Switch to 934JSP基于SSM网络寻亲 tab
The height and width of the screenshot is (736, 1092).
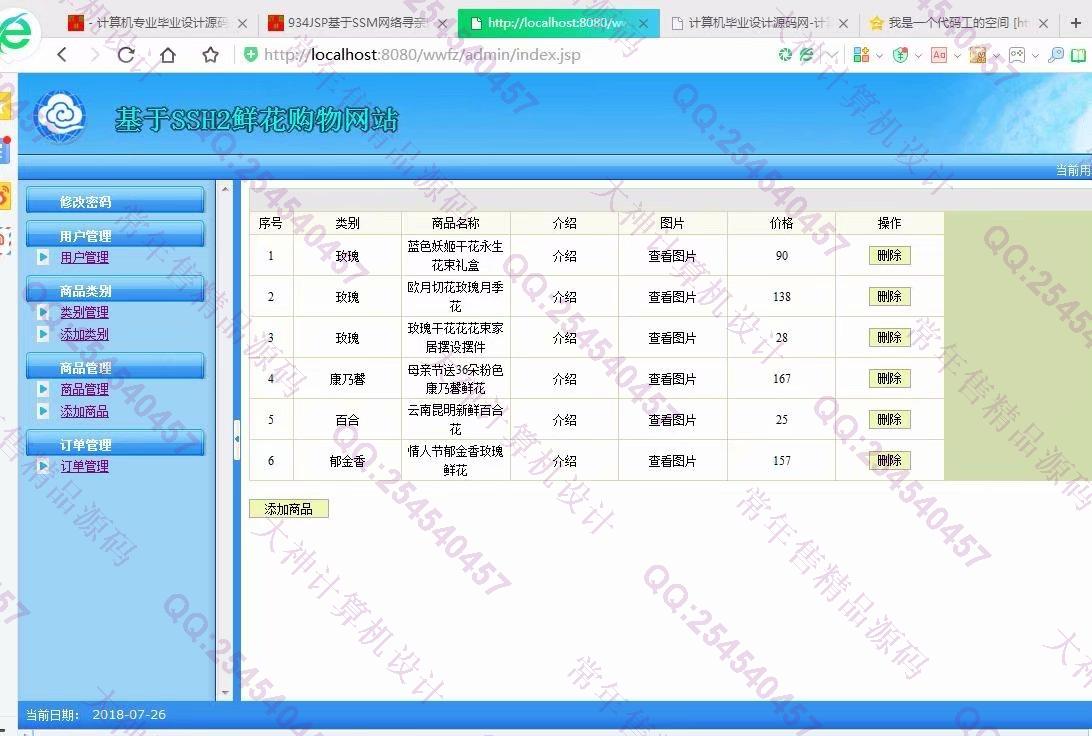[358, 23]
